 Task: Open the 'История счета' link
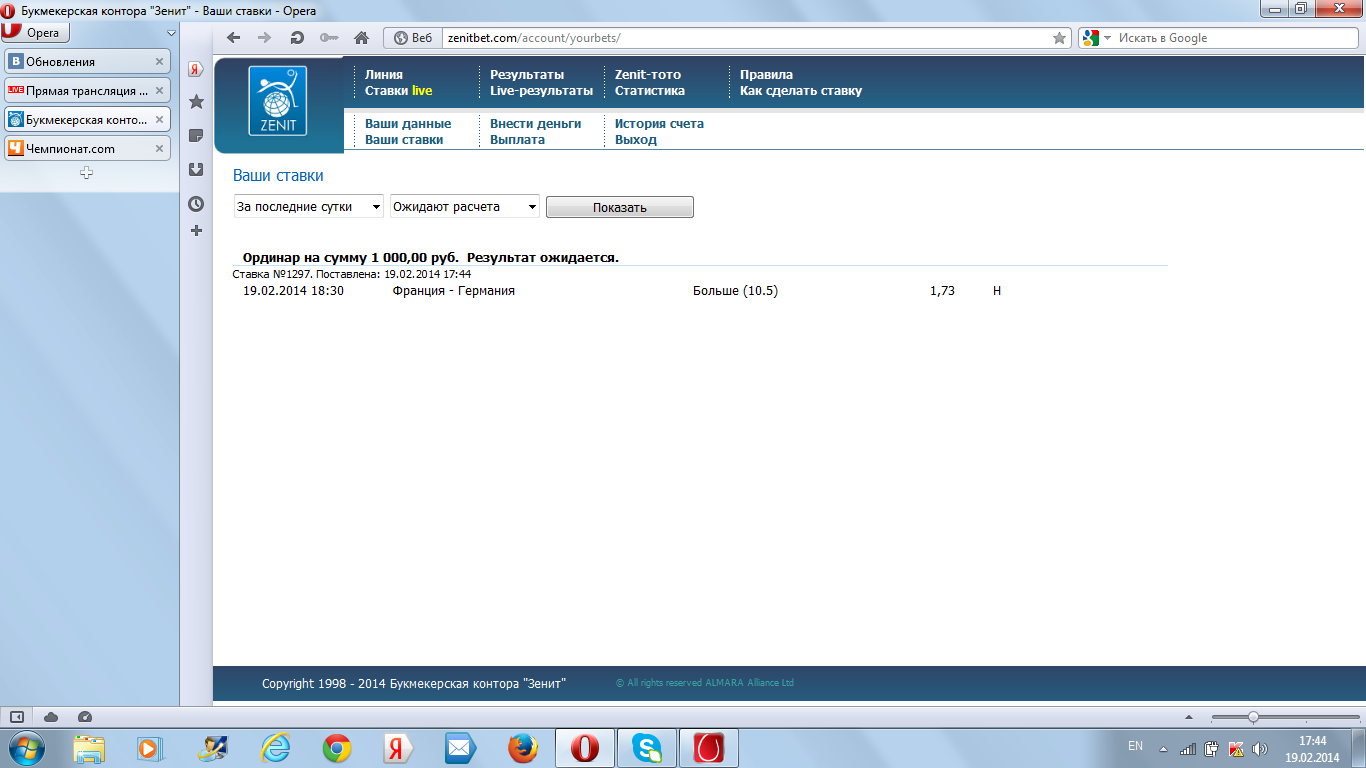(659, 124)
